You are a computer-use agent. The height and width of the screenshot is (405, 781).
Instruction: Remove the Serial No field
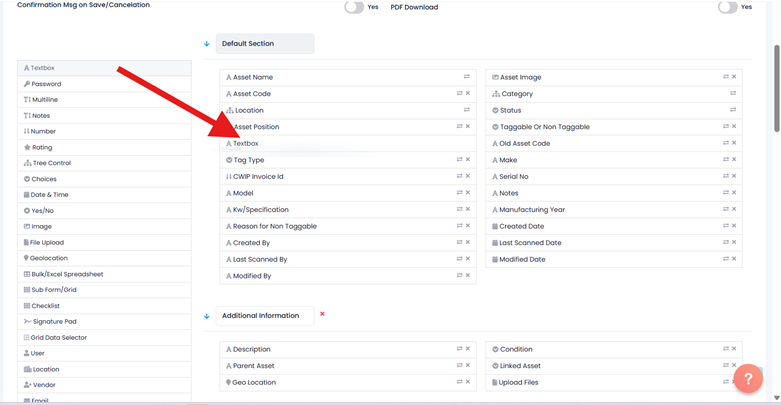(734, 177)
